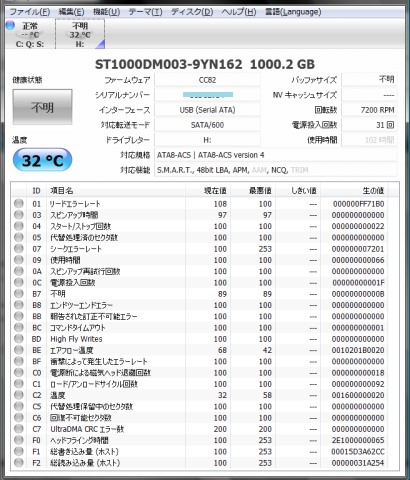This screenshot has width=410, height=480.
Task: Select the High Fly Writes attribute name
Action: 76,339
